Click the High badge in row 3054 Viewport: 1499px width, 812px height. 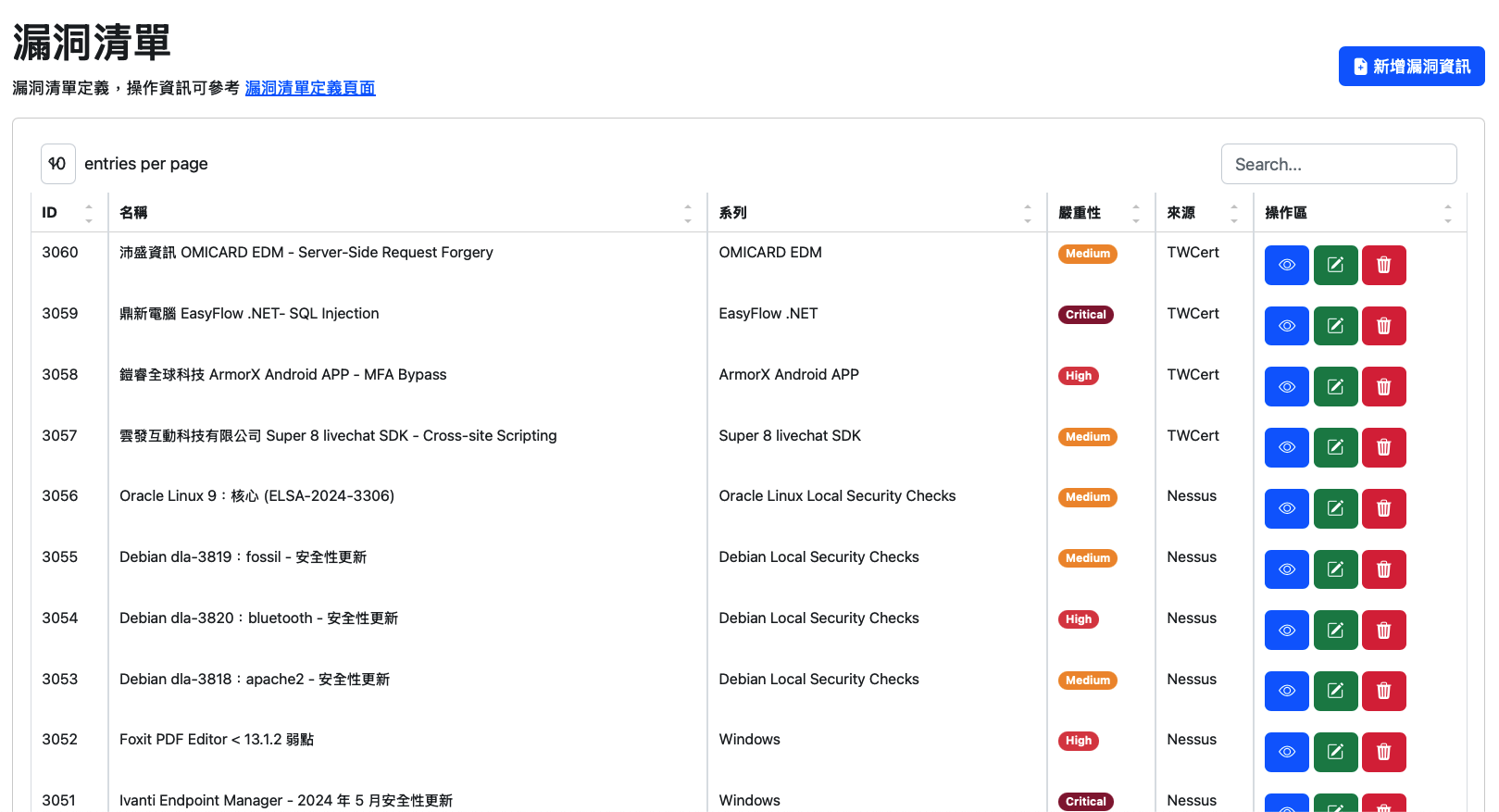[x=1078, y=619]
